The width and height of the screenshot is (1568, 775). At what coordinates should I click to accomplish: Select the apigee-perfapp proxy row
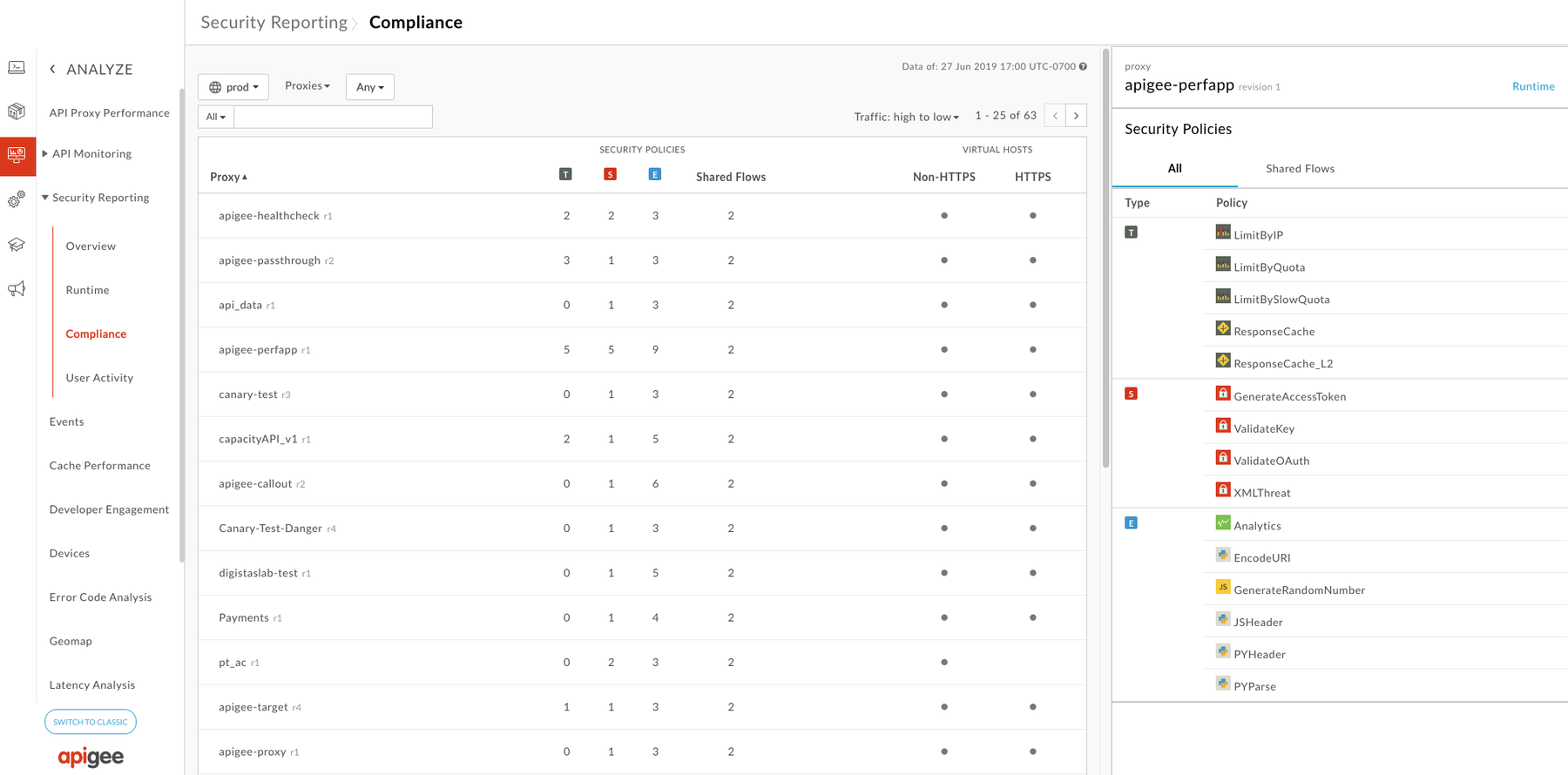(642, 350)
